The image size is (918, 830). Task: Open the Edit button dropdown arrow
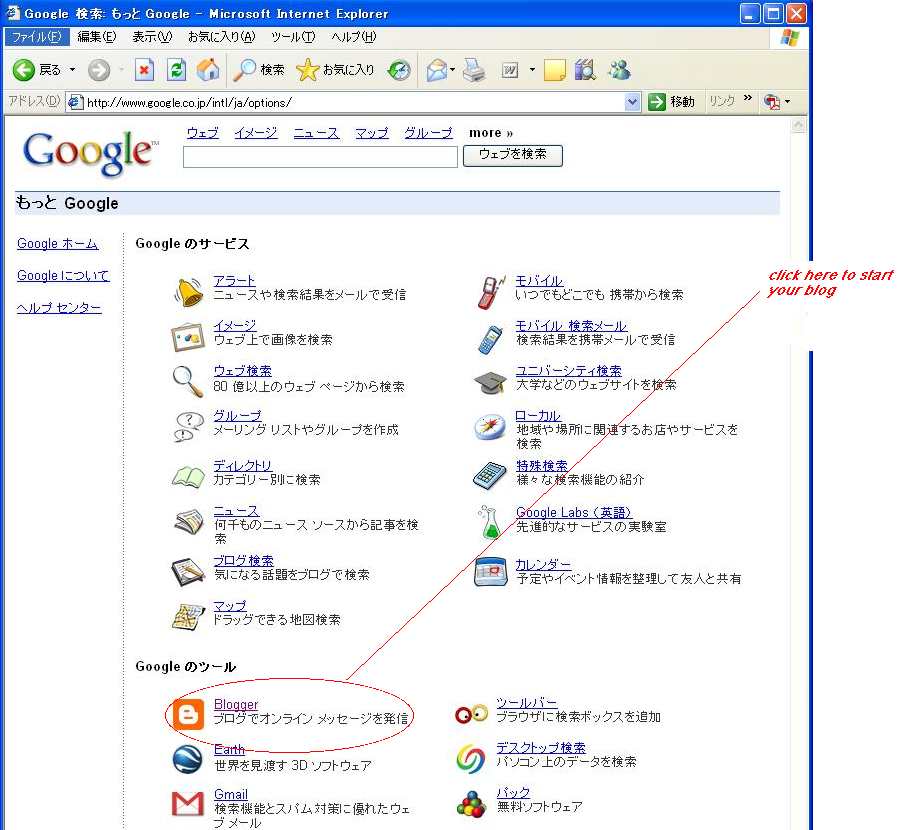[x=532, y=70]
